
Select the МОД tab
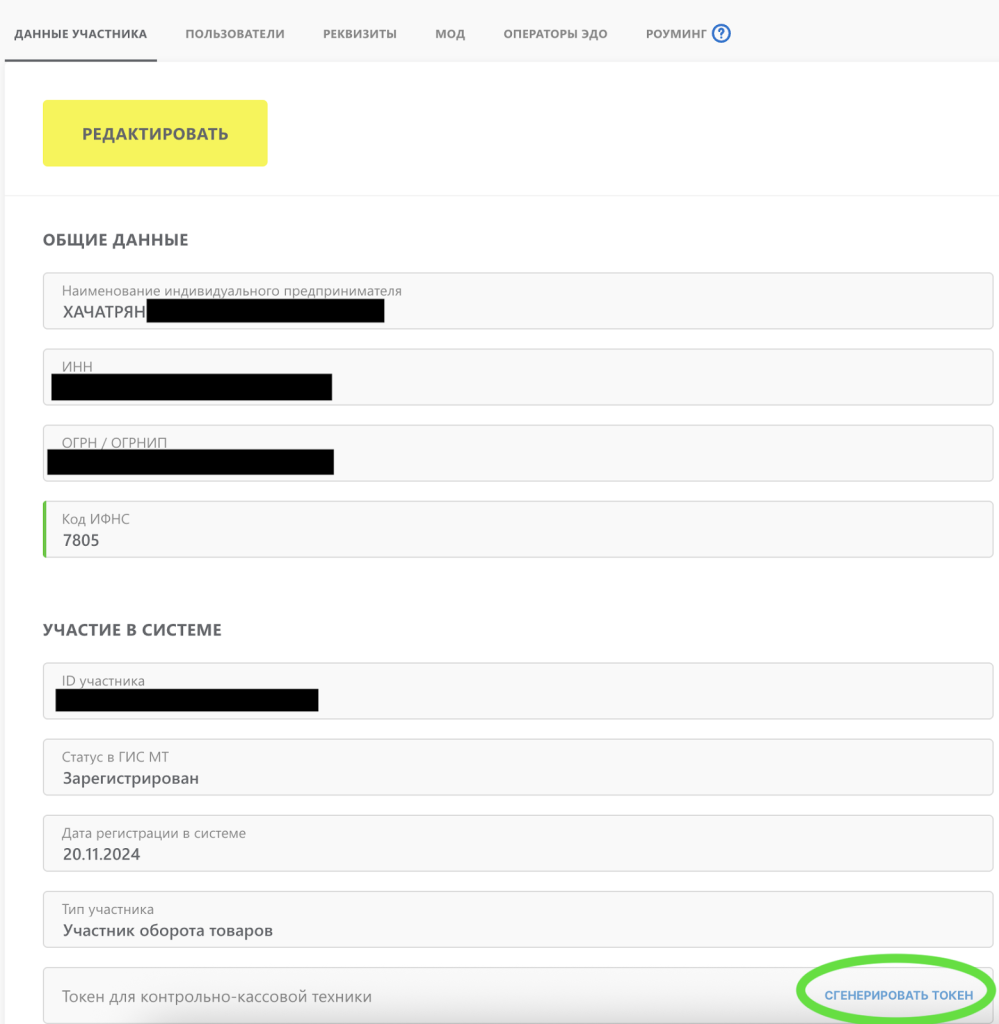click(450, 34)
